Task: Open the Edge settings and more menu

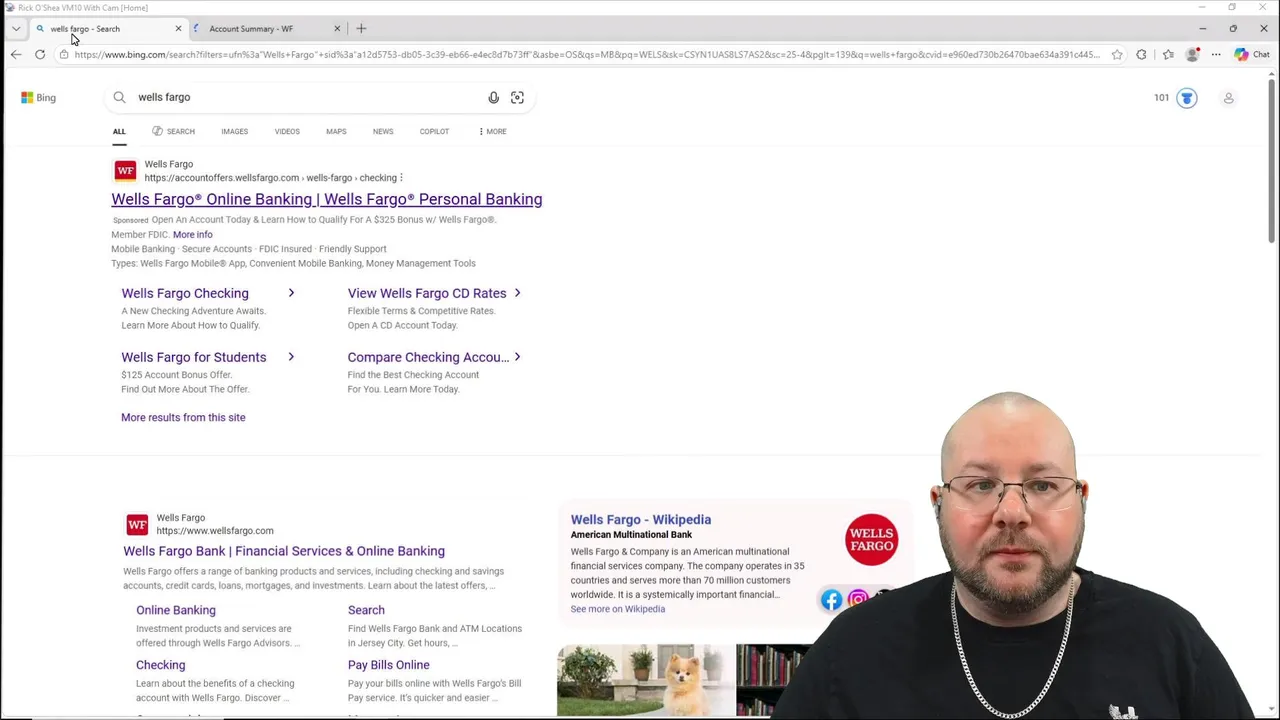Action: tap(1217, 54)
